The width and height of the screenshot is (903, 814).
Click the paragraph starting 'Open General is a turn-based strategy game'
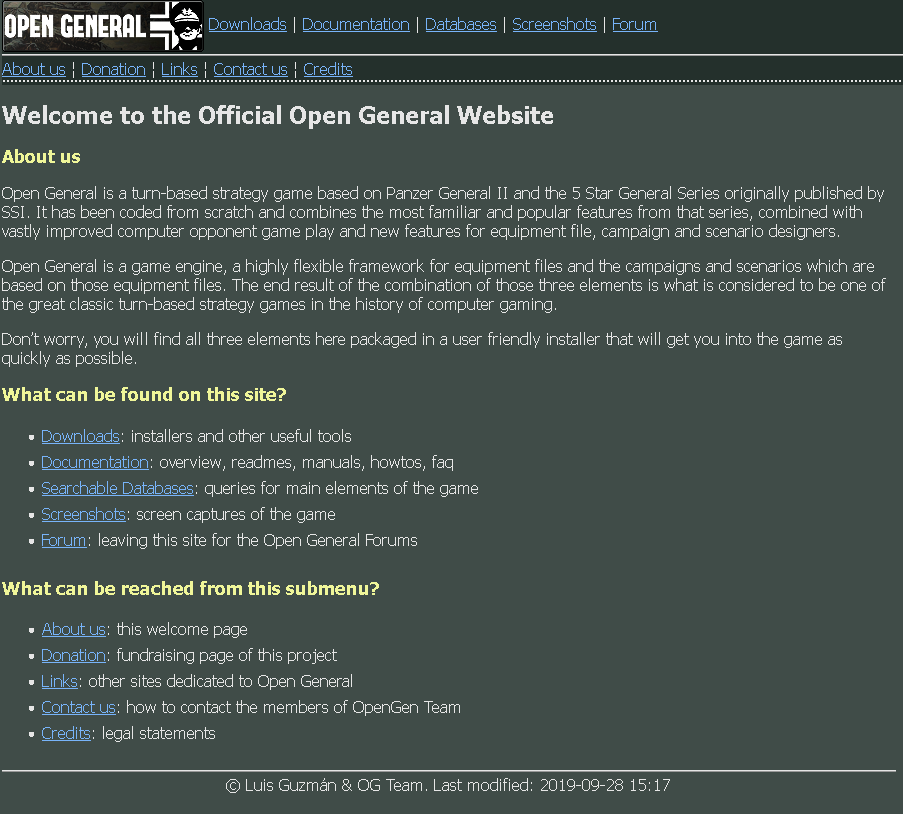click(443, 212)
